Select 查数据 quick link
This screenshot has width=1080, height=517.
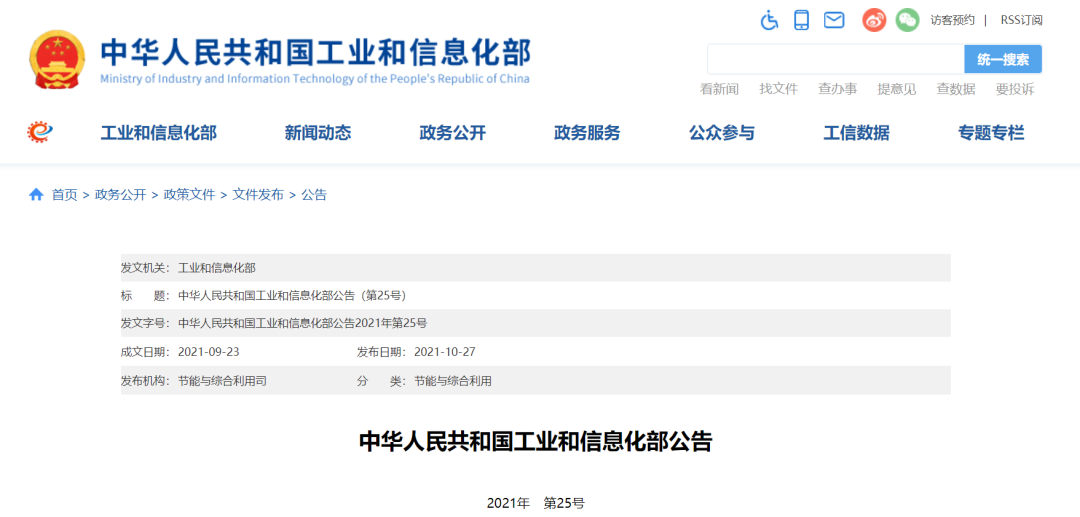point(955,89)
